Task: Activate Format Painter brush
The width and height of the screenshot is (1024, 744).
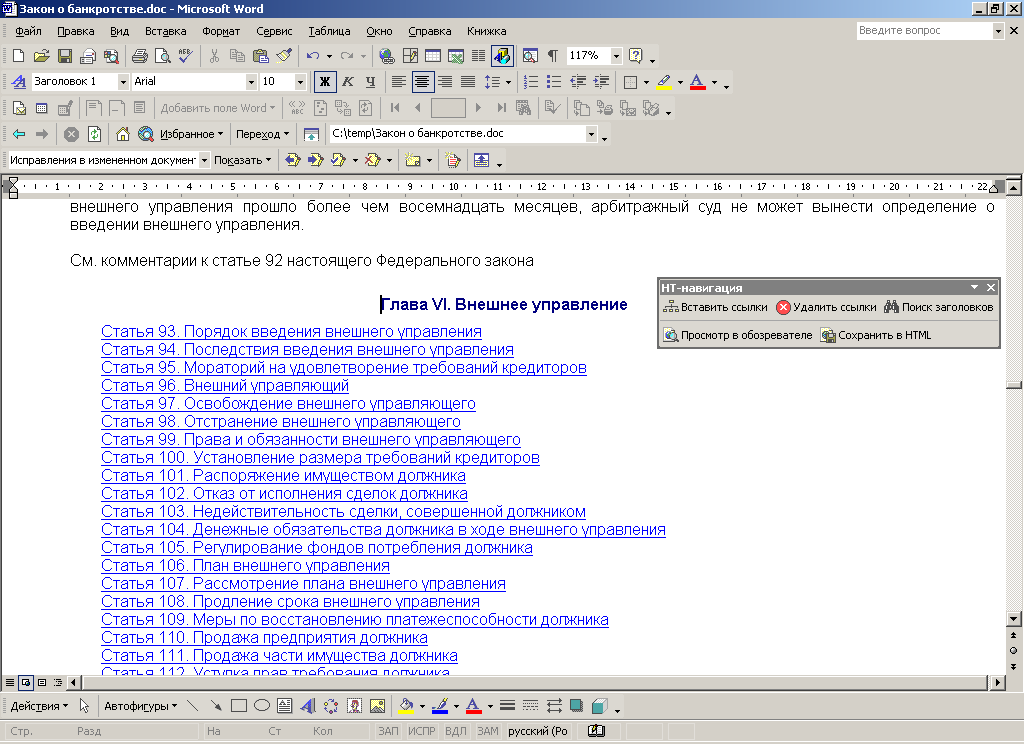Action: pos(284,56)
